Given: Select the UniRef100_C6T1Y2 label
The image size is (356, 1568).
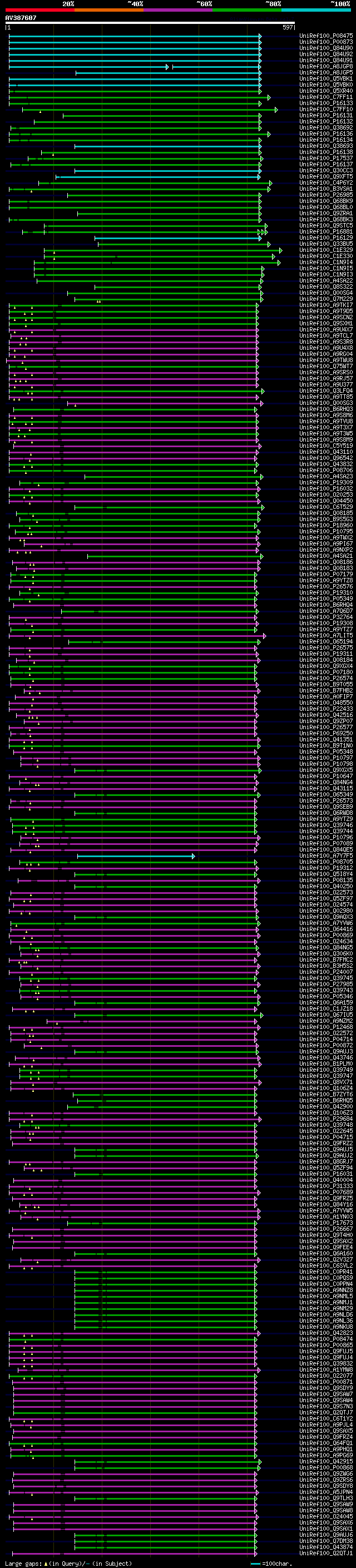Looking at the screenshot, I should 326,1419.
